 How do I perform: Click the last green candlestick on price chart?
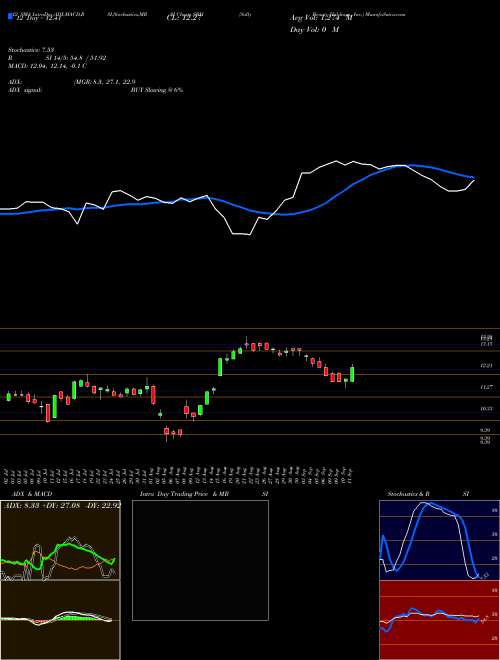point(352,374)
